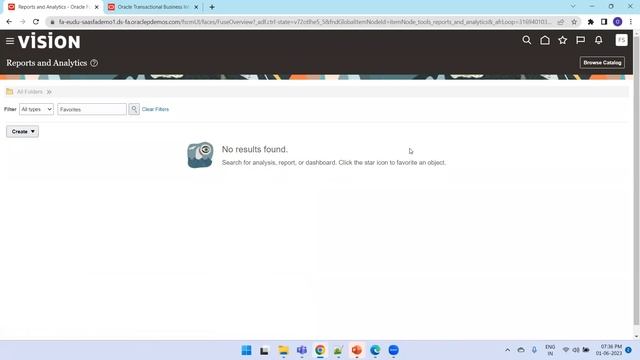The image size is (640, 360).
Task: Toggle the browser side panel icon
Action: point(604,22)
